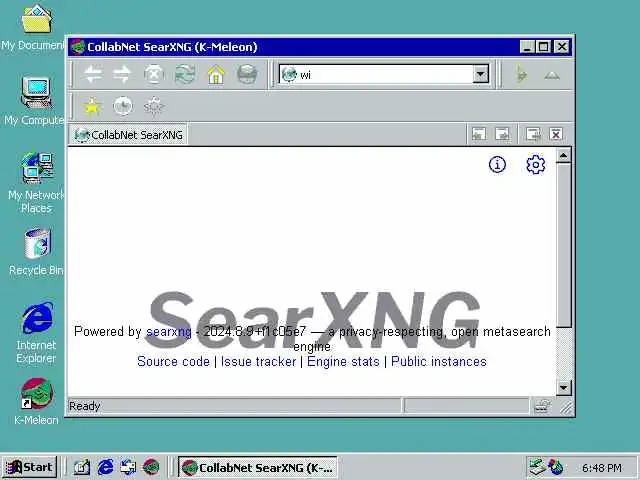Click into the URL field containing 'wi'
The image size is (640, 480).
pos(384,75)
